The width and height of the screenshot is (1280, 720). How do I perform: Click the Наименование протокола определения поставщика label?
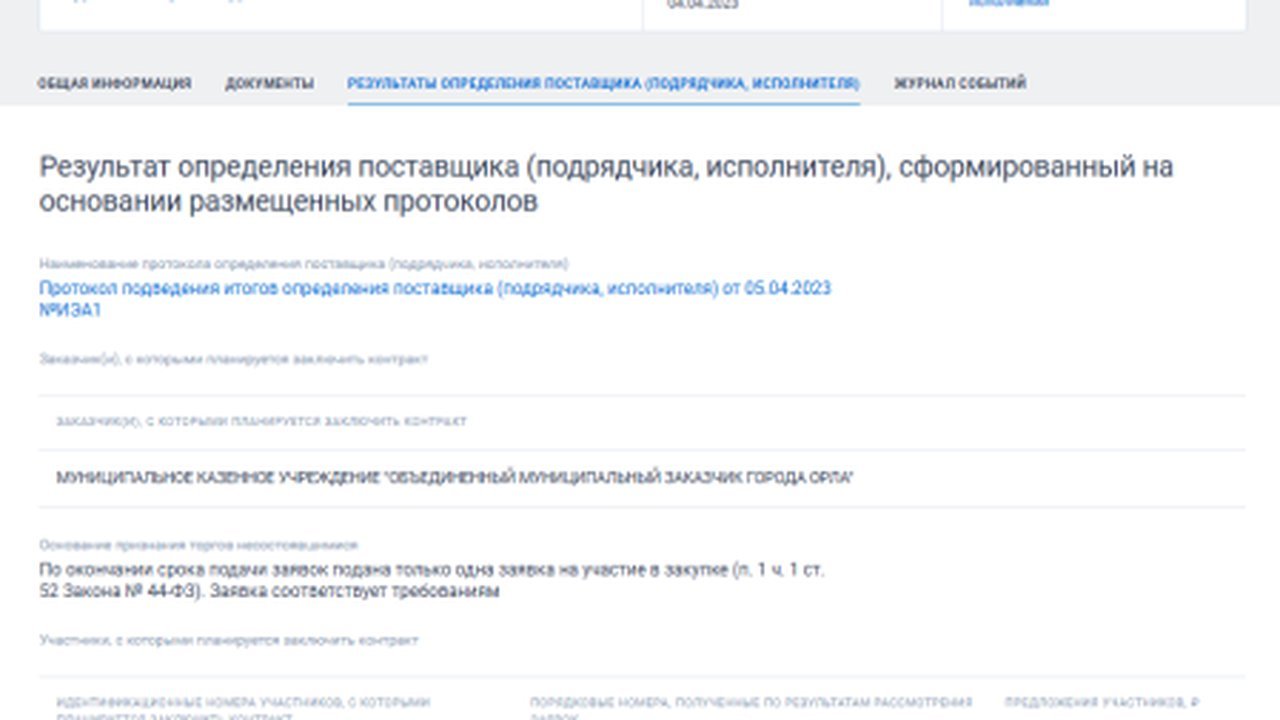[x=304, y=264]
